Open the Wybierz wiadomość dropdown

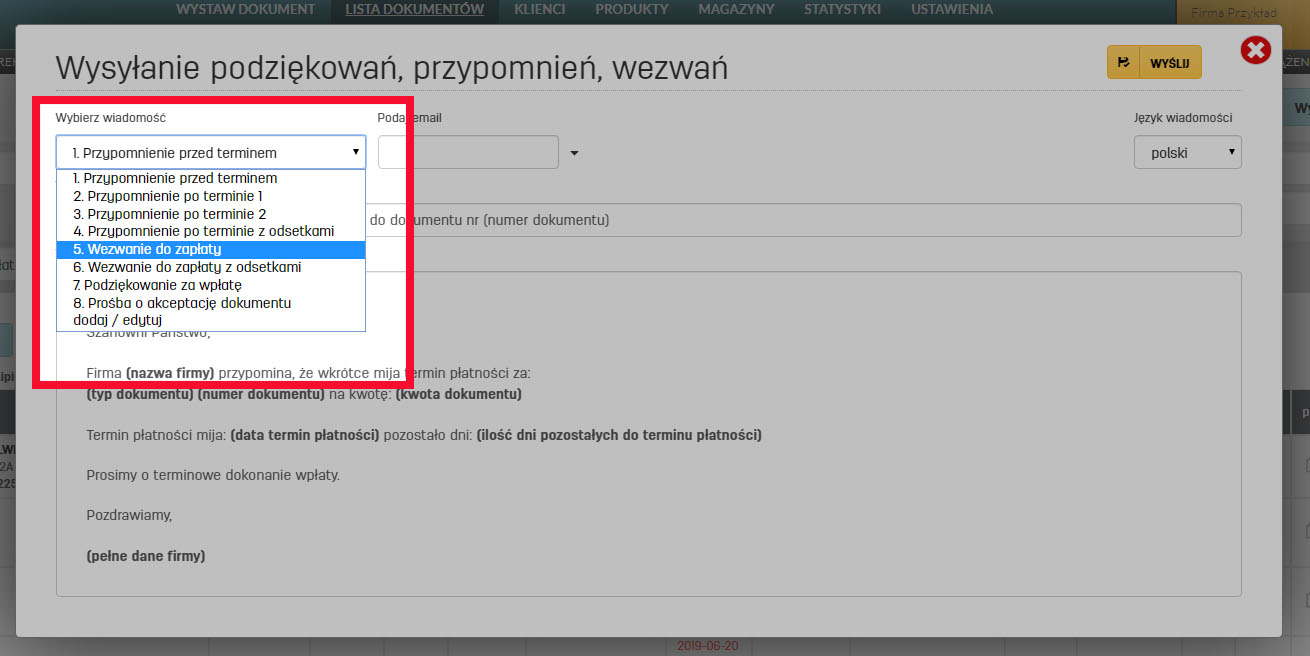211,153
